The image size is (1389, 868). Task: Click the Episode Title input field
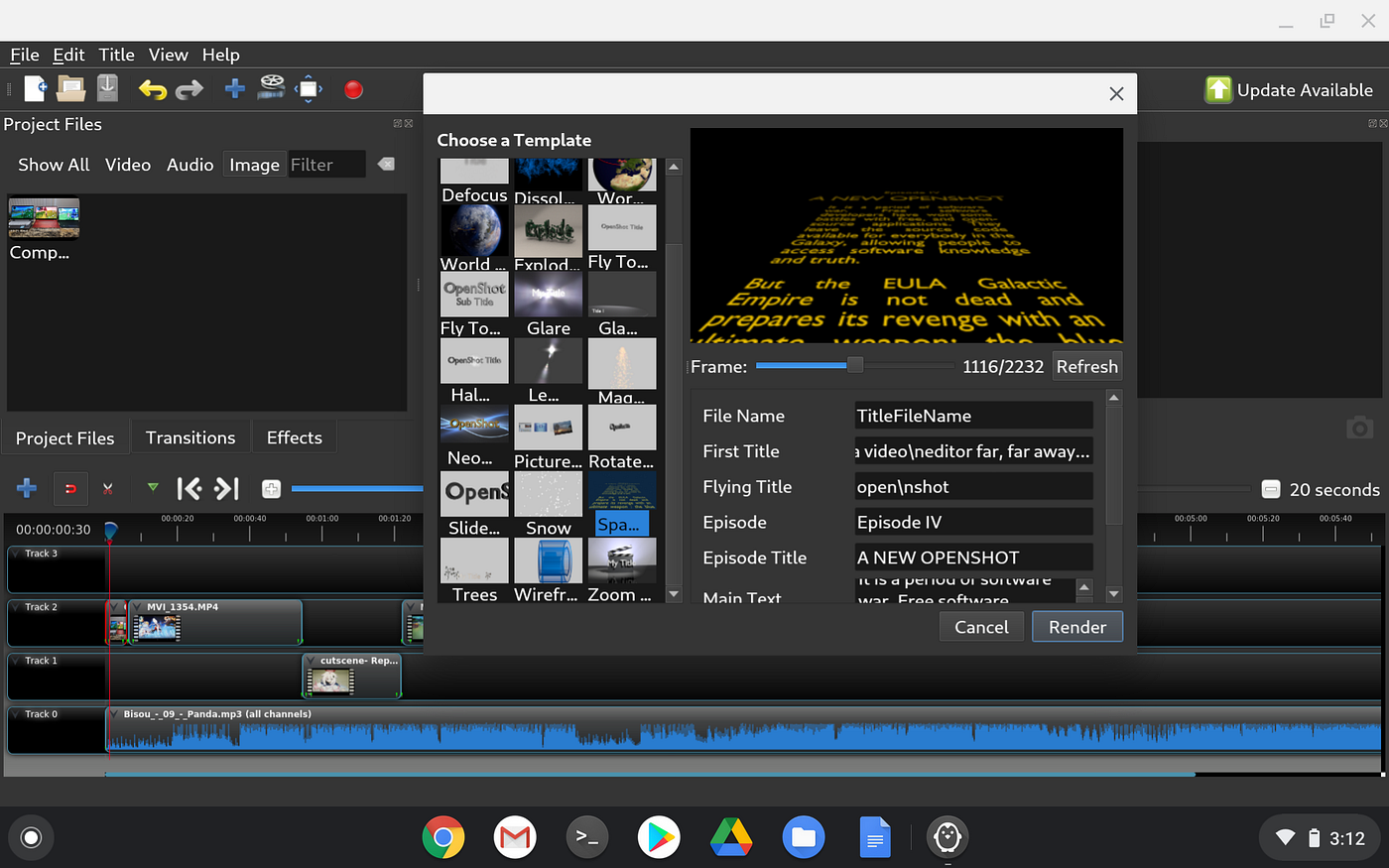(973, 558)
